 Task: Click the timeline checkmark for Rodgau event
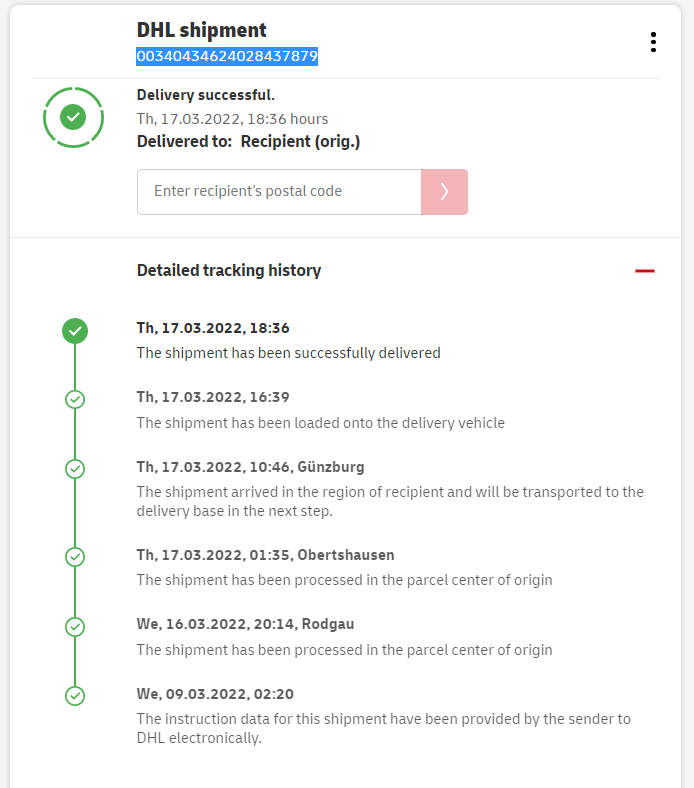click(75, 626)
